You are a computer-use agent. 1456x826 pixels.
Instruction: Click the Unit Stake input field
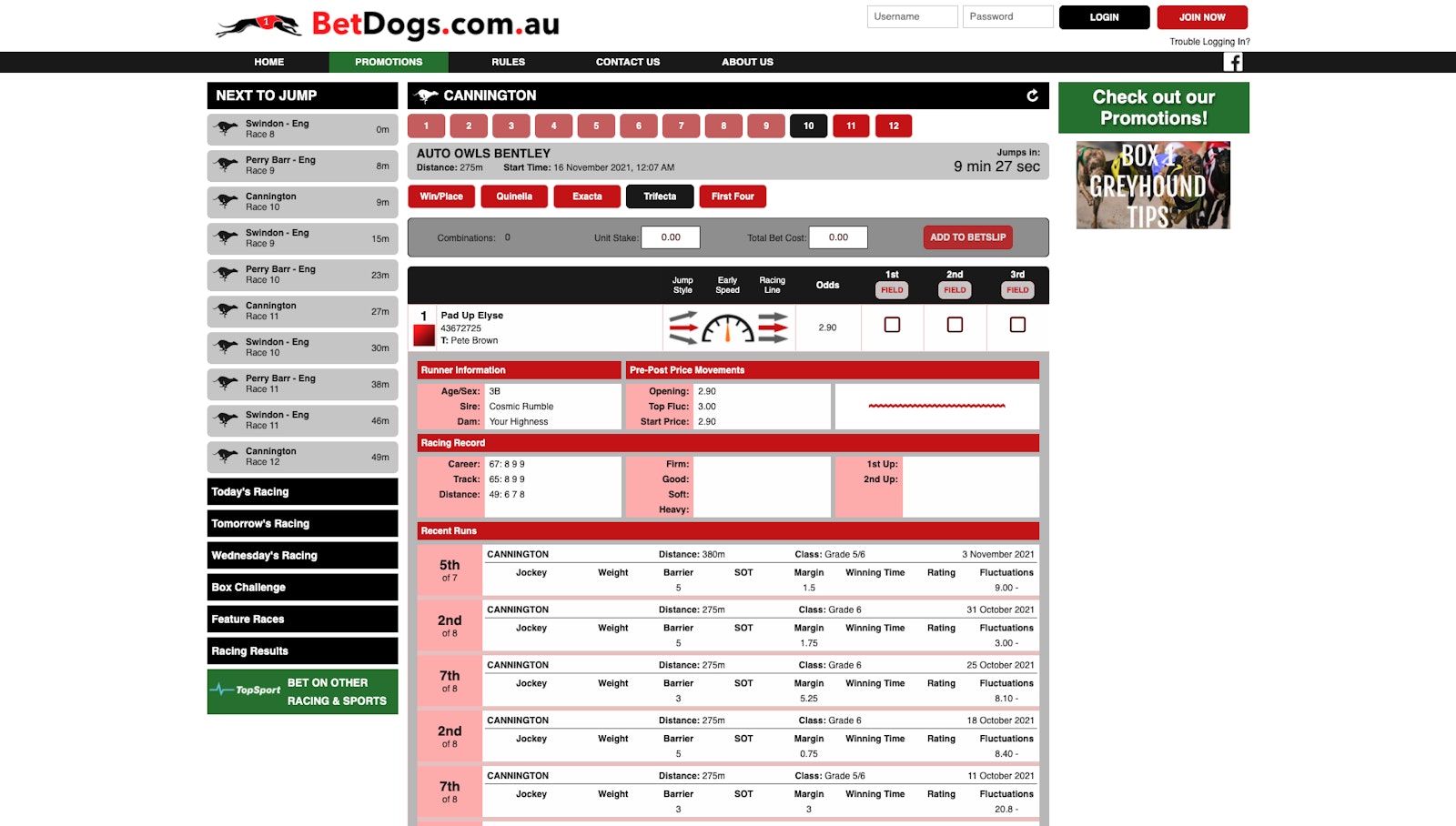[671, 237]
